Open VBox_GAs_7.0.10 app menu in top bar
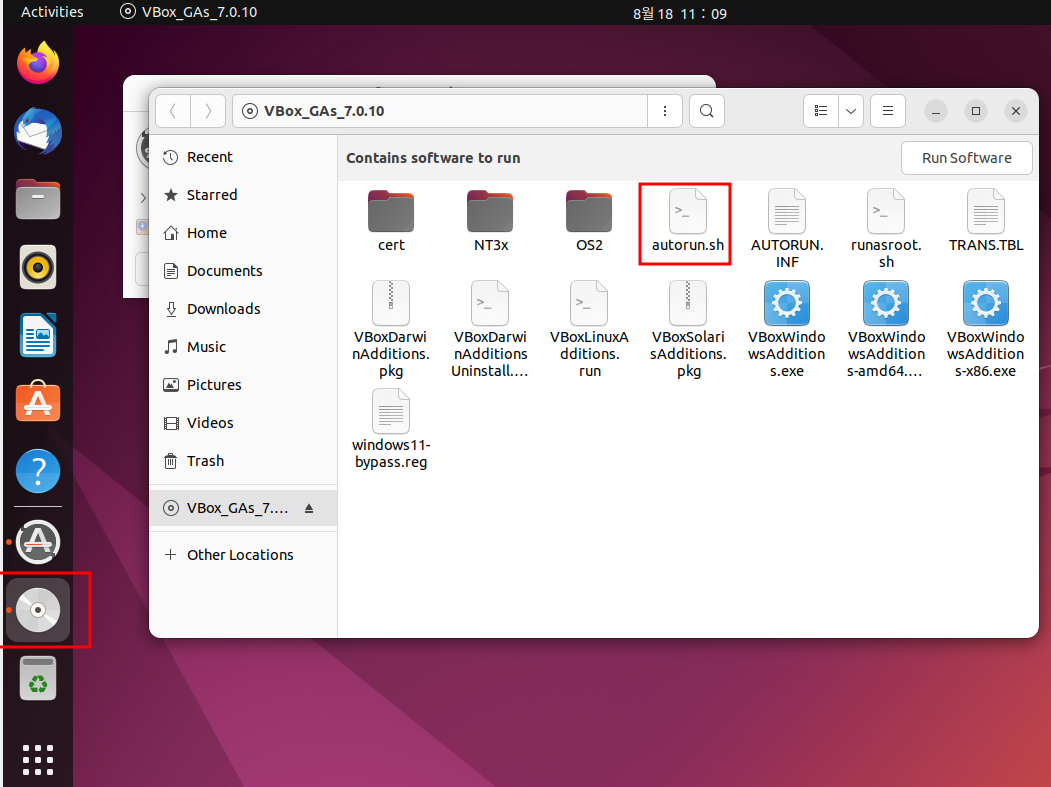1051x787 pixels. 188,12
